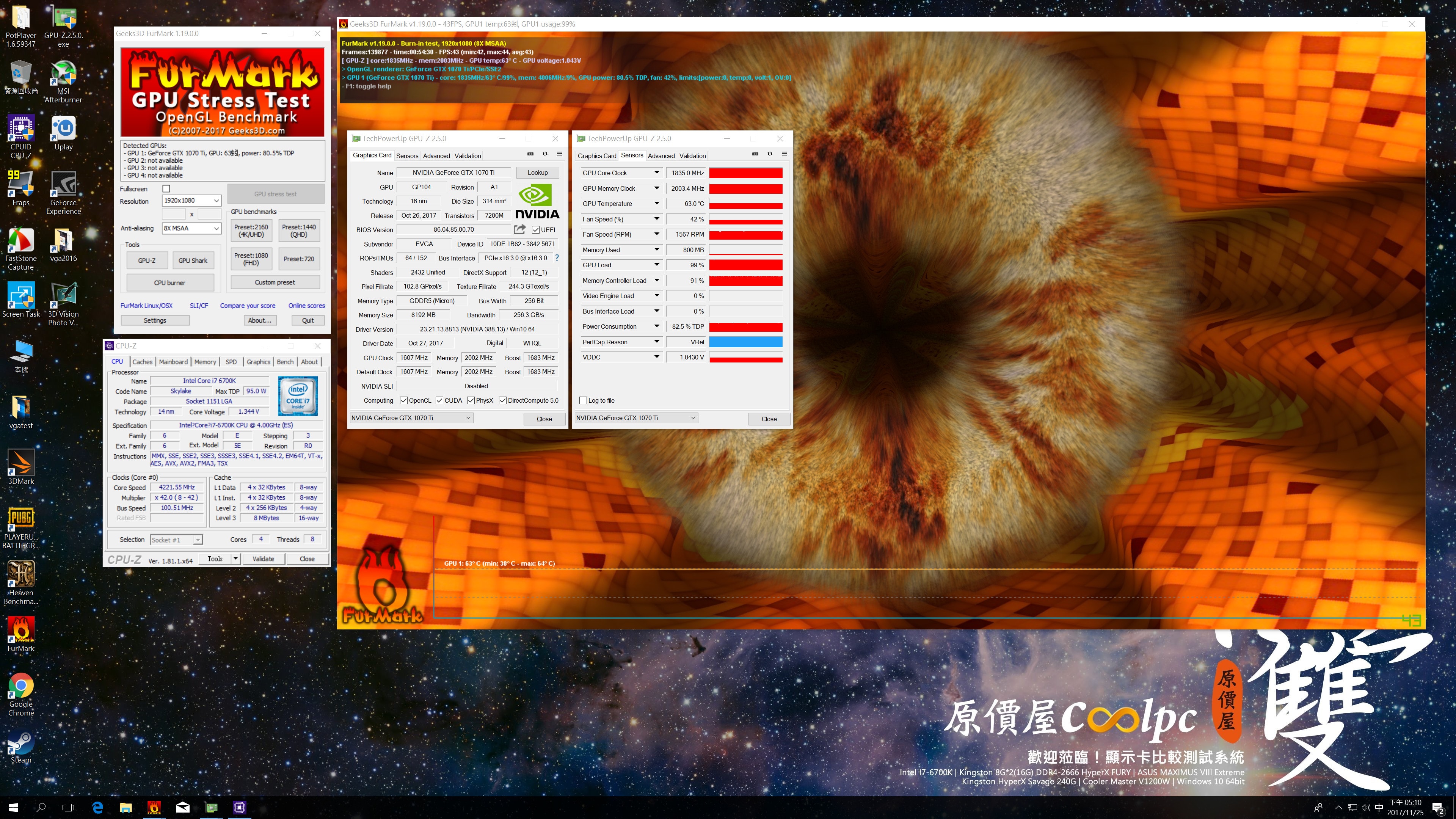Switch to Bench tab in CPU-Z

tap(285, 362)
